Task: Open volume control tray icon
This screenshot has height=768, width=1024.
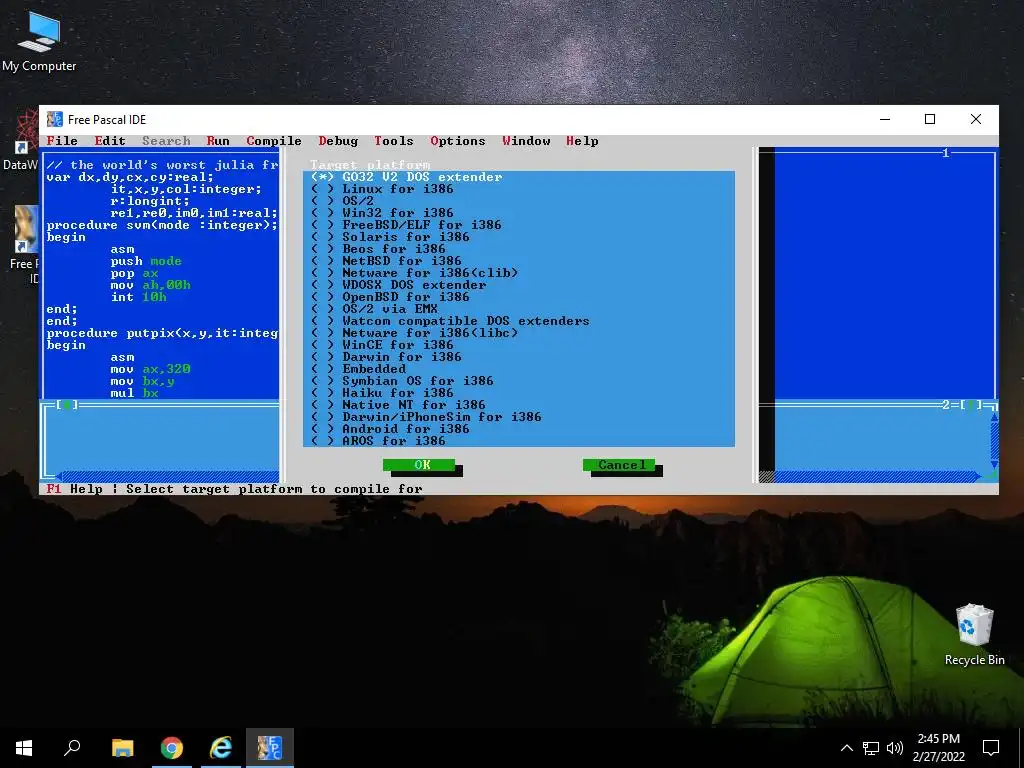Action: point(894,748)
